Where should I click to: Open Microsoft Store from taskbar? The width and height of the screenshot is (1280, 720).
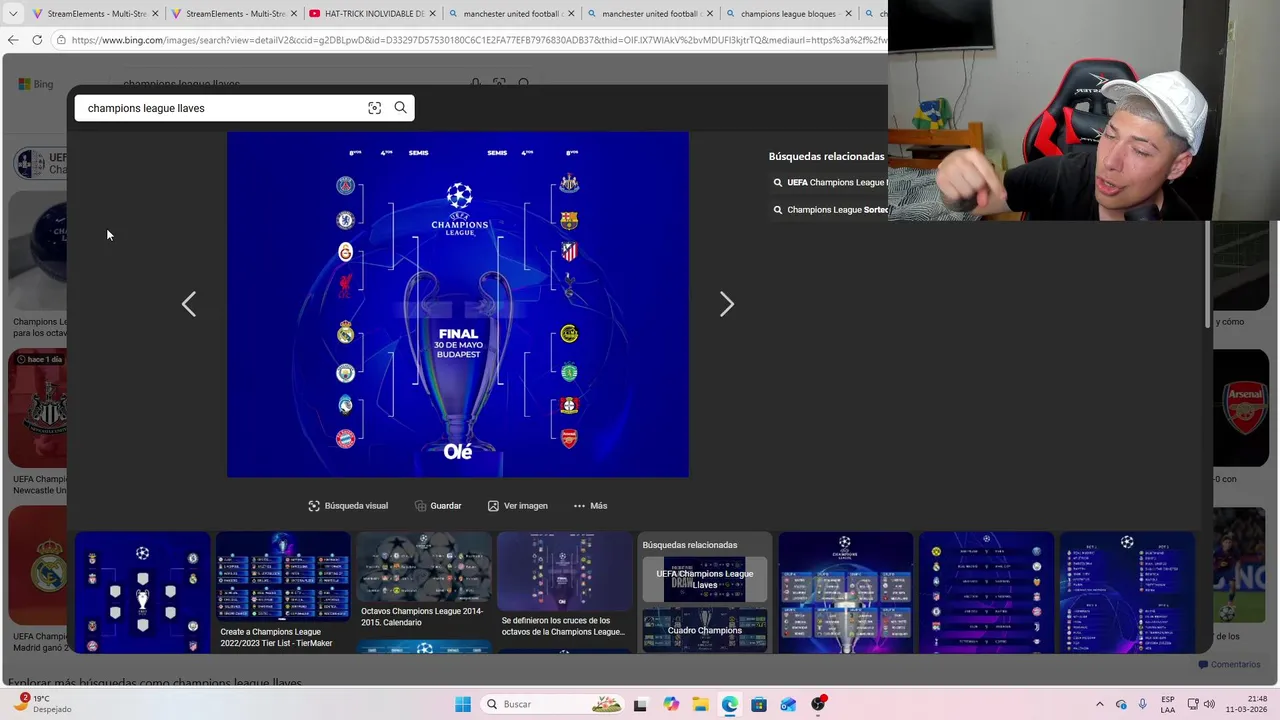point(759,704)
